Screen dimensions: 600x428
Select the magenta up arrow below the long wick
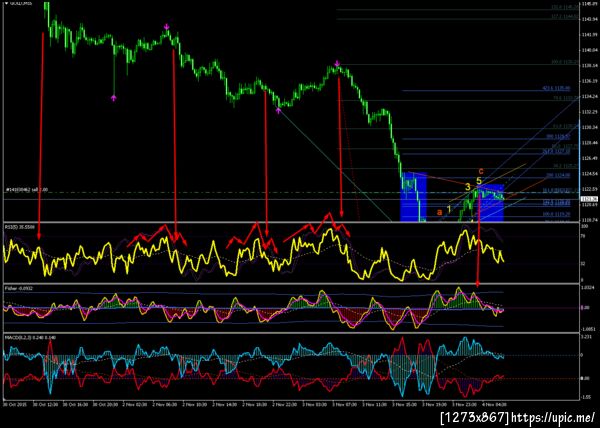[x=113, y=98]
